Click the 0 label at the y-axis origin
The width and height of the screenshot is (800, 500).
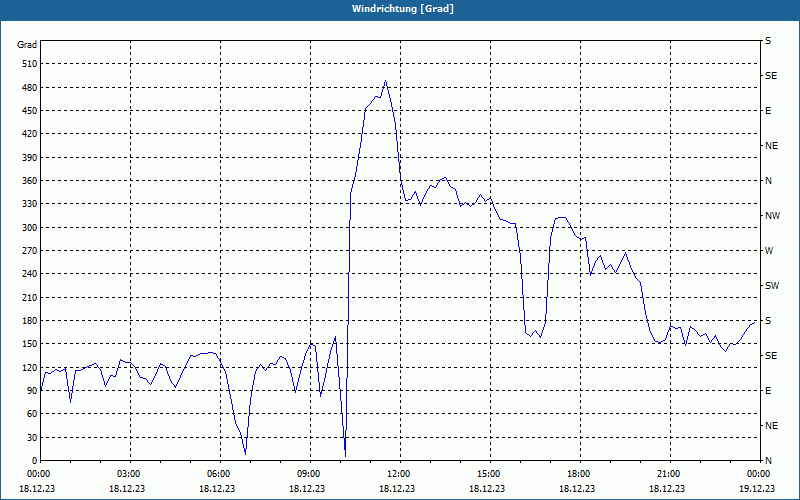(35, 461)
